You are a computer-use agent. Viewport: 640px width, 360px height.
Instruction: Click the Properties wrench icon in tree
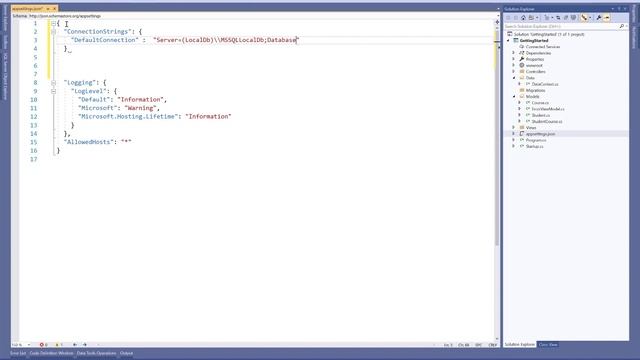pyautogui.click(x=522, y=59)
